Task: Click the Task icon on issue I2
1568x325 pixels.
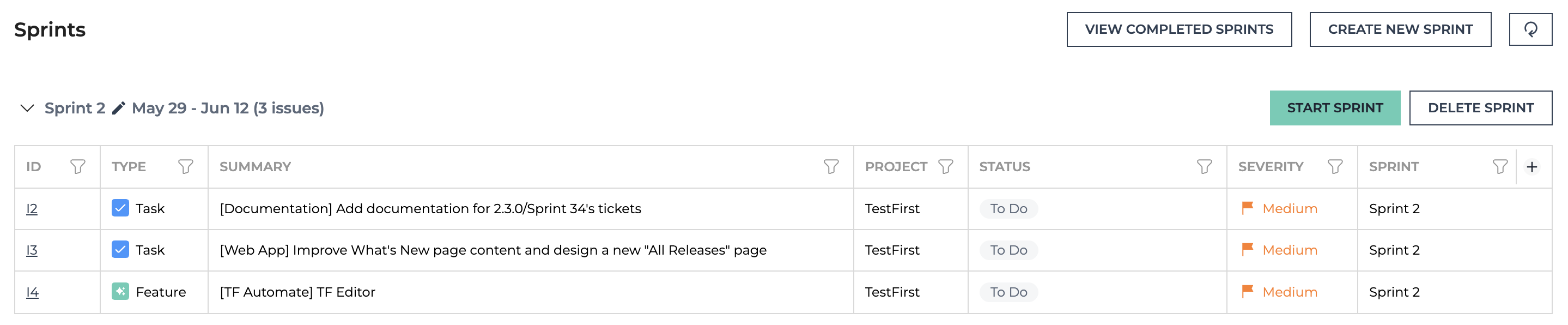Action: point(120,208)
